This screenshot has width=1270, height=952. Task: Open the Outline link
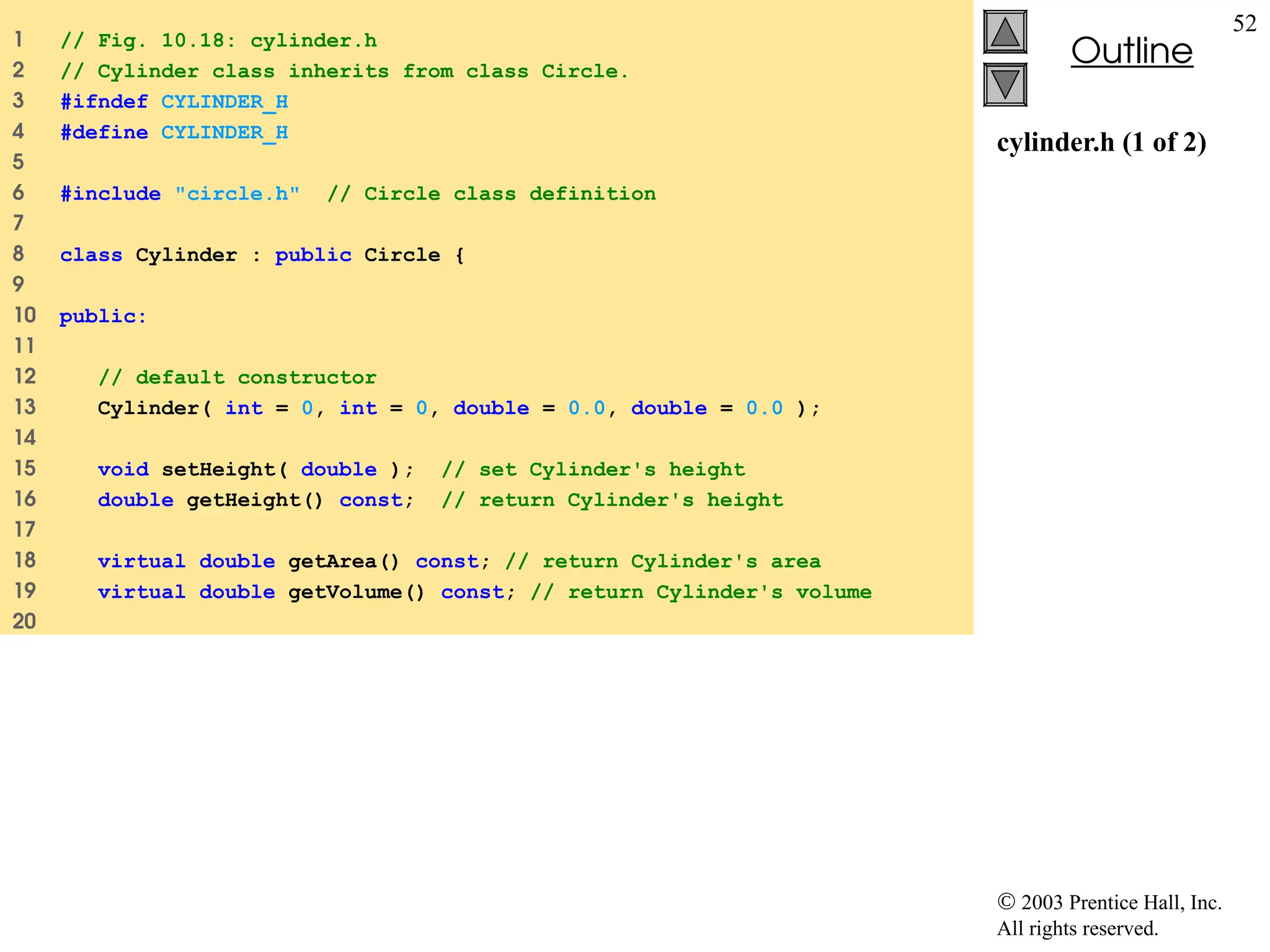tap(1132, 51)
